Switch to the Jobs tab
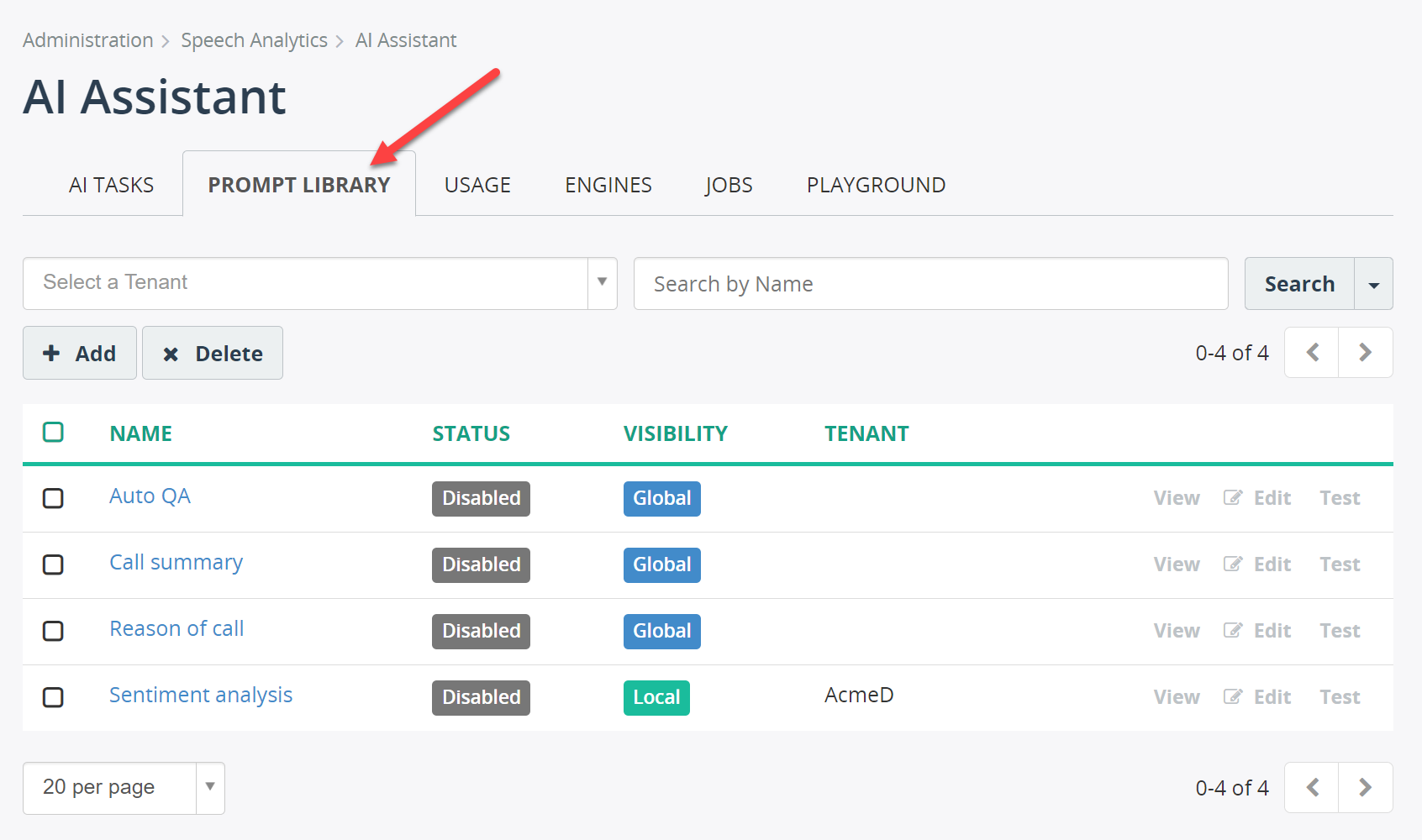The height and width of the screenshot is (840, 1422). [x=729, y=185]
